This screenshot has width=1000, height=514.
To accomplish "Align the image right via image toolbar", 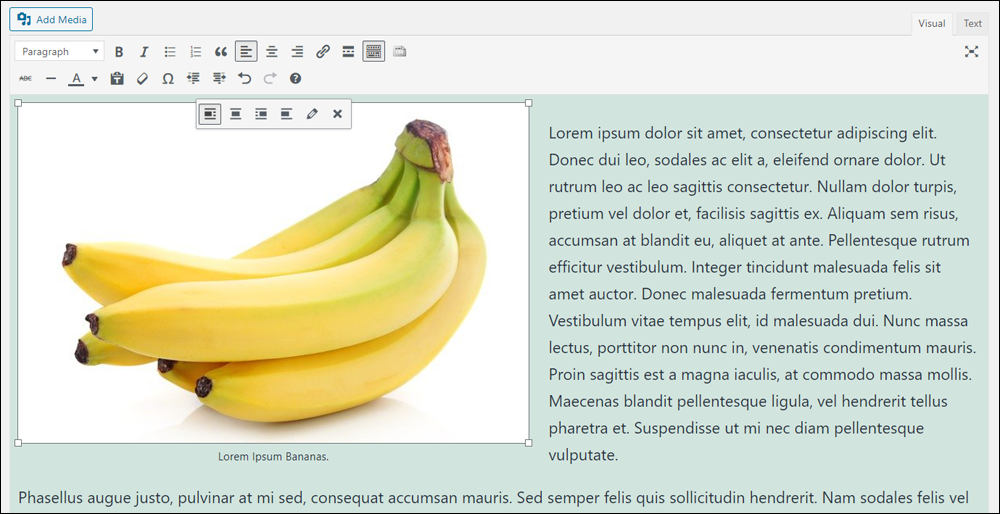I will tap(261, 114).
